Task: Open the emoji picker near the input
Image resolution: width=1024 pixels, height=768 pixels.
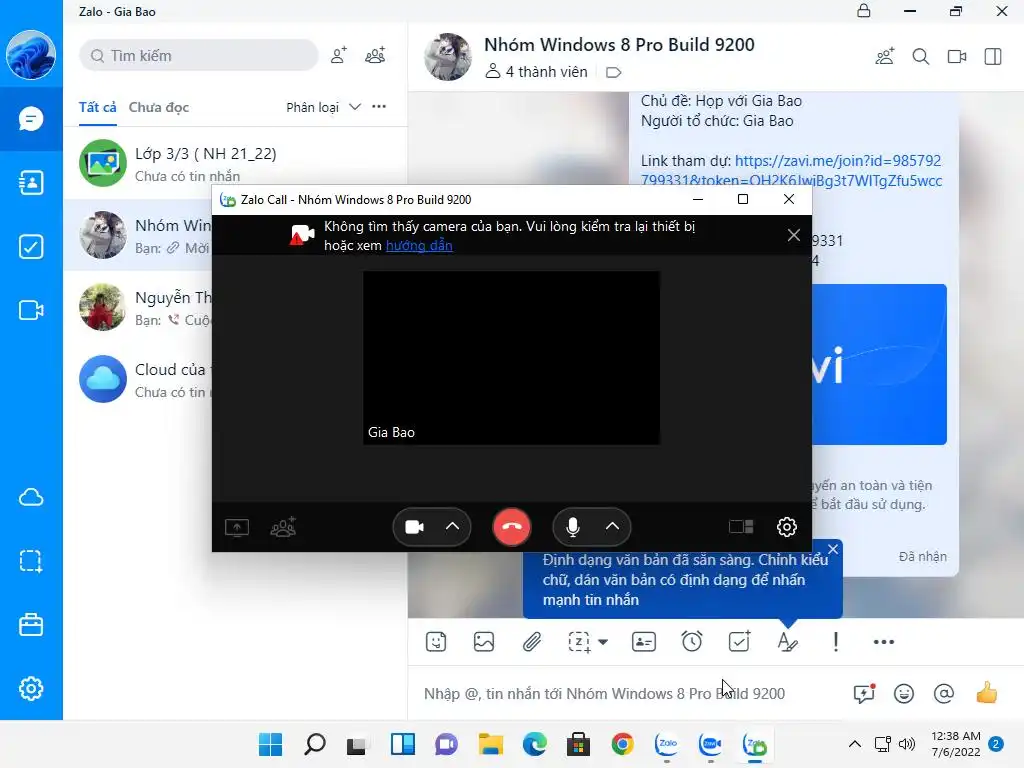Action: click(x=904, y=694)
